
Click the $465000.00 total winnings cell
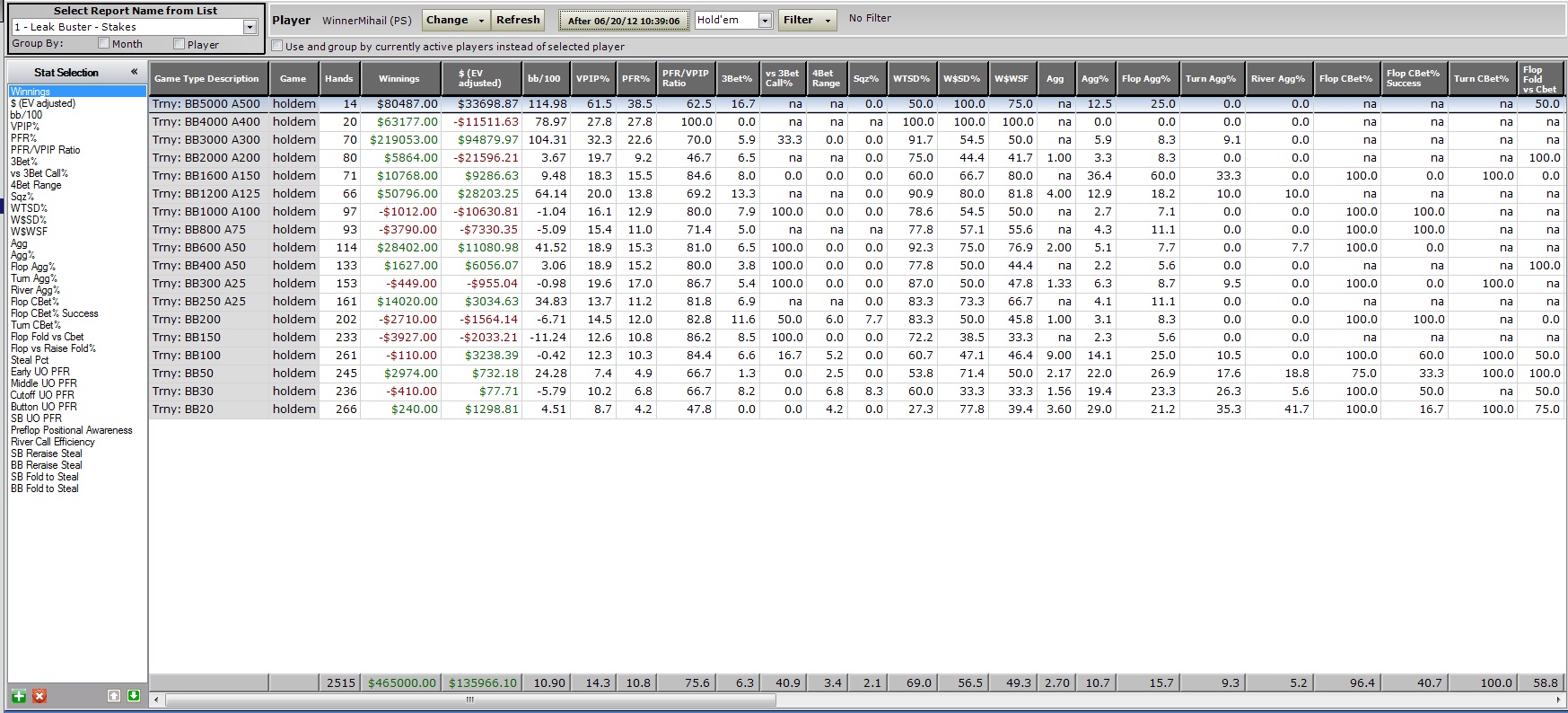coord(401,682)
